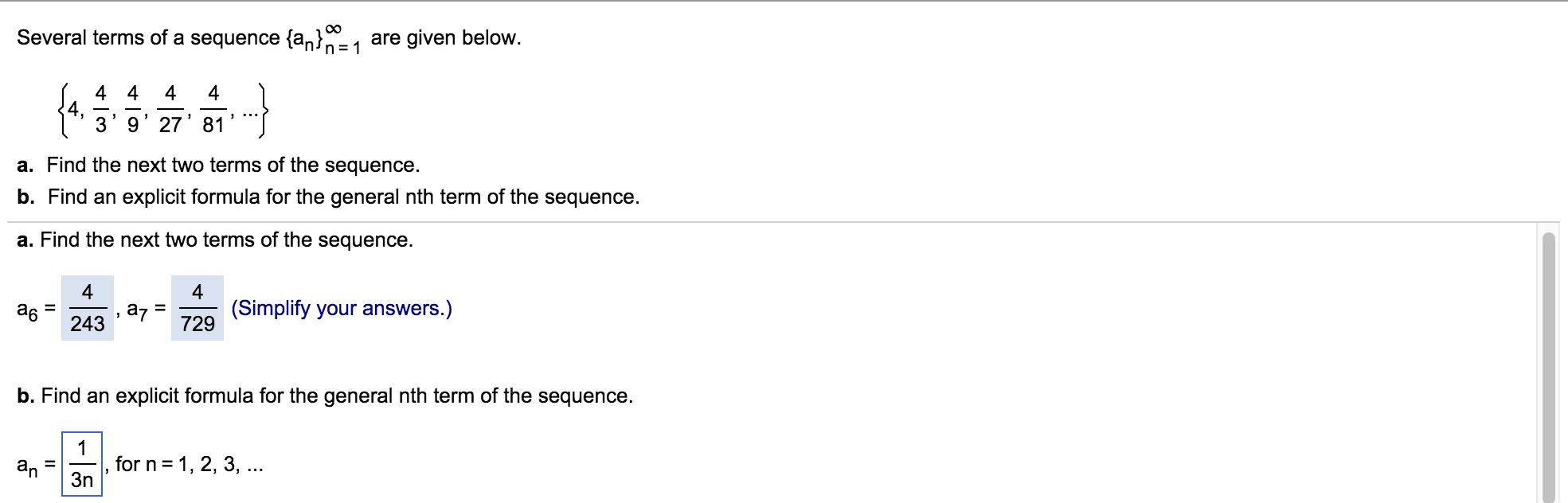The height and width of the screenshot is (503, 1568).
Task: Click the numerator 4 in the a6 answer
Action: coord(88,290)
